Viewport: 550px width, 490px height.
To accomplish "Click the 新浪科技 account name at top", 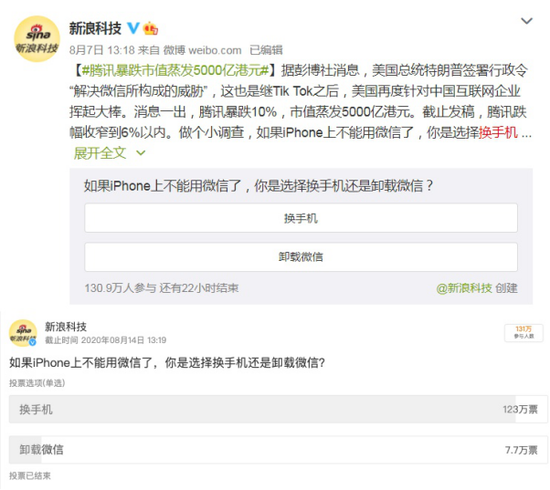I will (x=95, y=28).
